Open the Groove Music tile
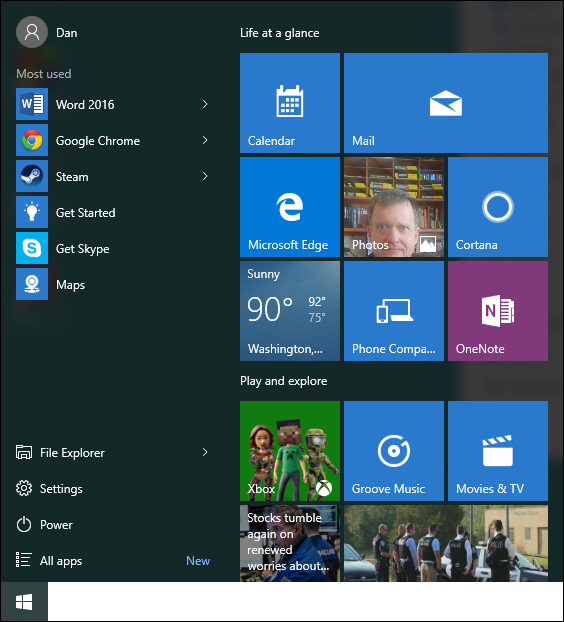Image resolution: width=564 pixels, height=622 pixels. (394, 451)
